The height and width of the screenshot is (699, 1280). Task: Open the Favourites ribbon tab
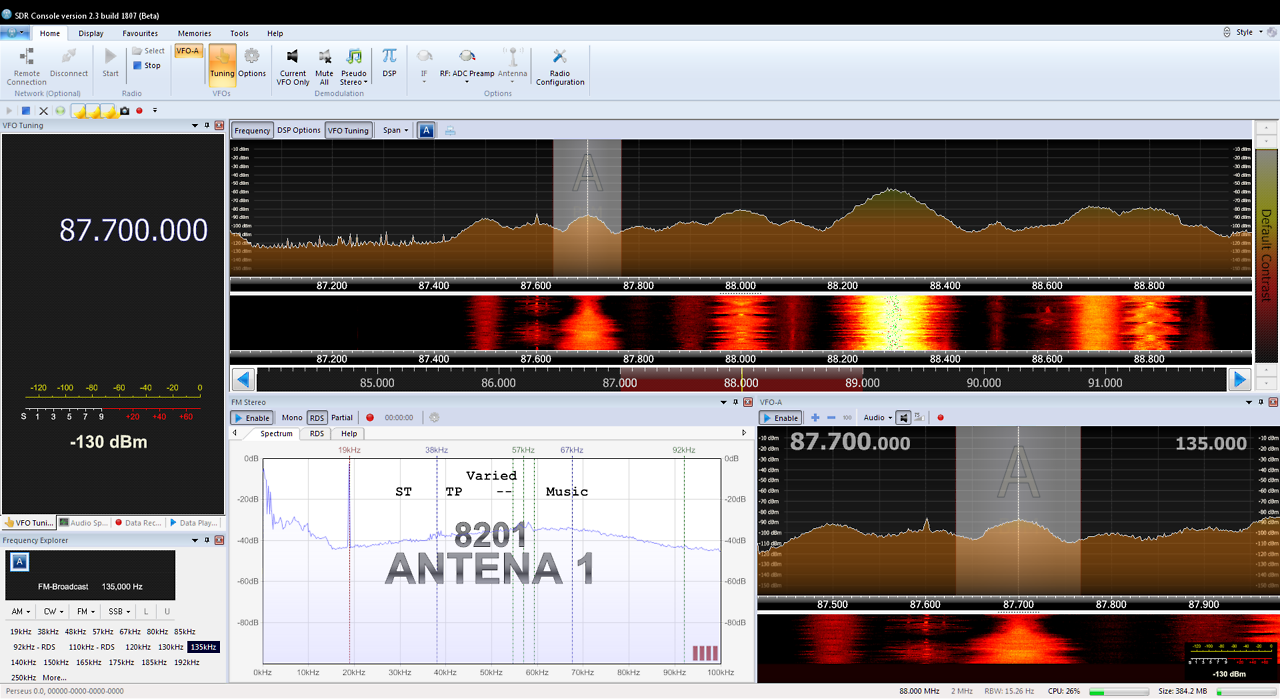tap(140, 33)
